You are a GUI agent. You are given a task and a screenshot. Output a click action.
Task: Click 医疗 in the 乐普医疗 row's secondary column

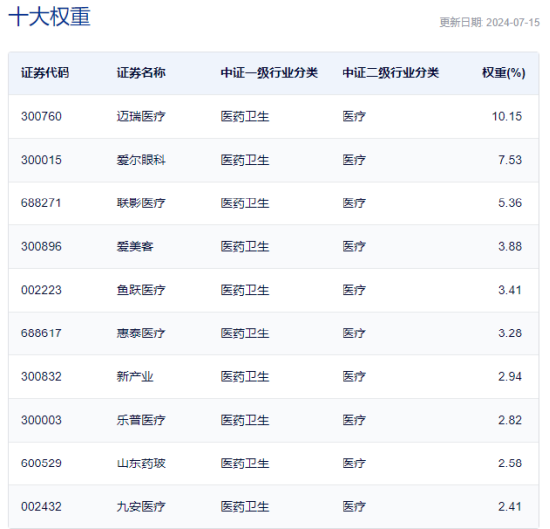(x=354, y=420)
